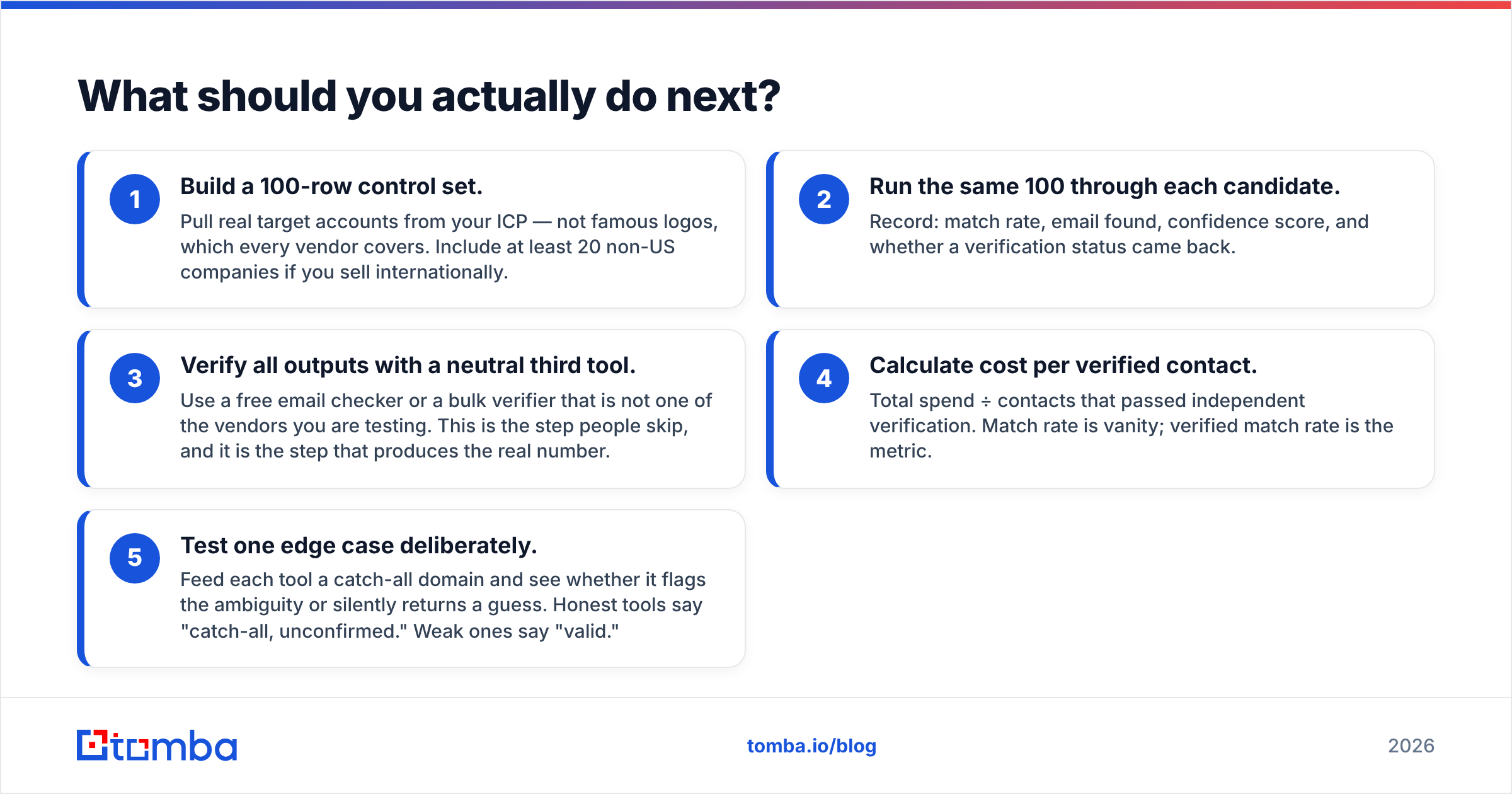Click the main title "What should you actually do next?"
1512x794 pixels.
point(429,96)
